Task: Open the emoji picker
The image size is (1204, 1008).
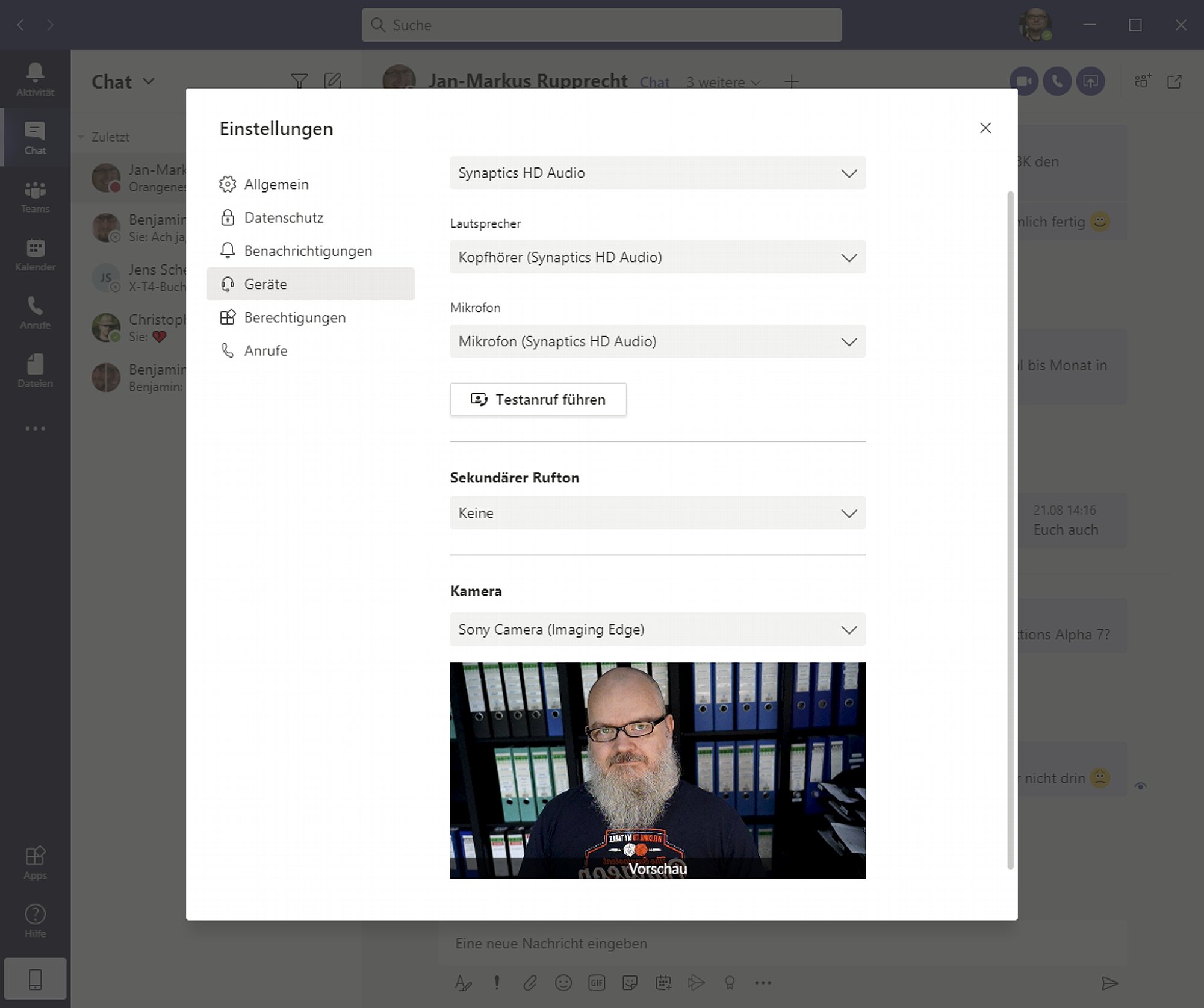Action: [563, 983]
